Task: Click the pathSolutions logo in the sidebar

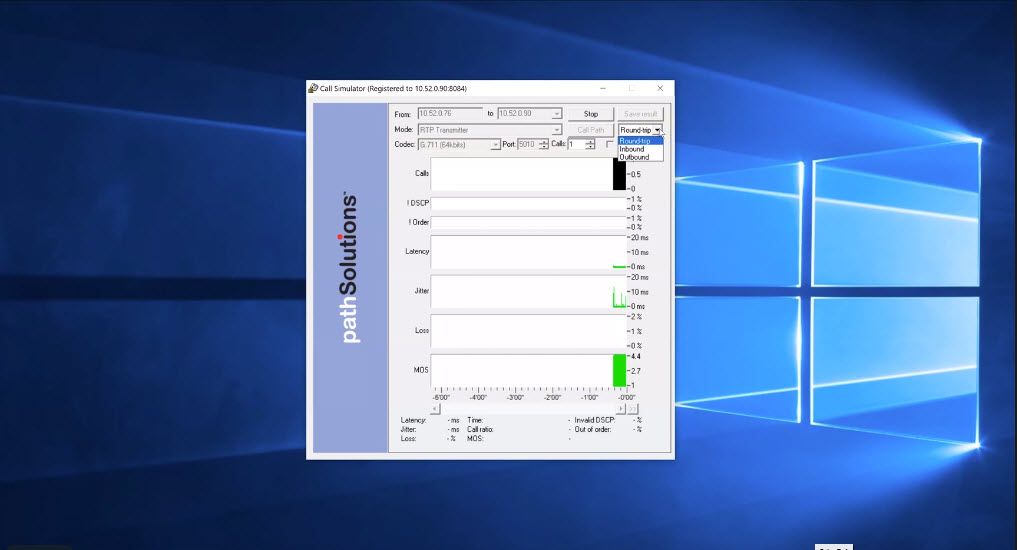Action: 349,268
